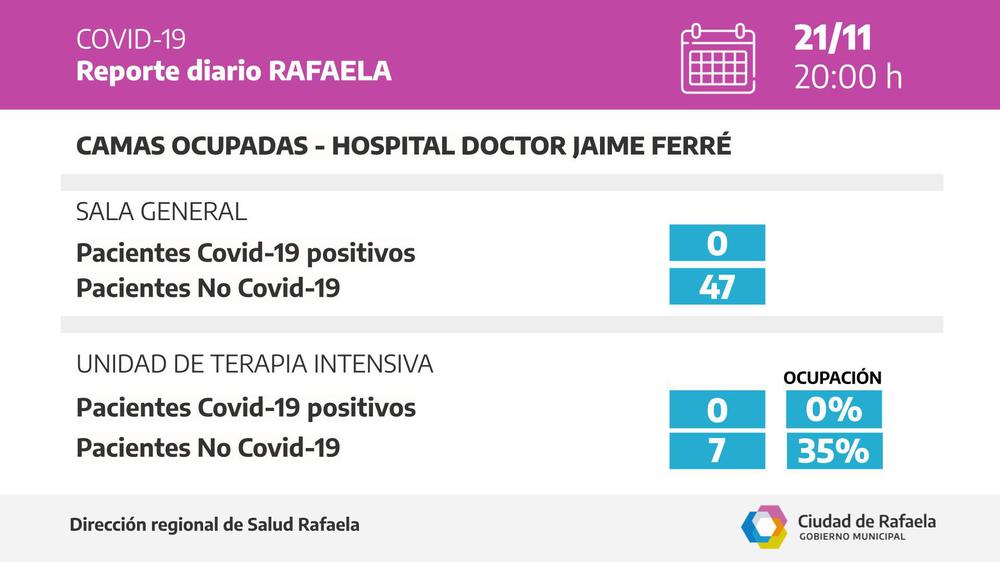
Task: Click the Ciudad de Rafaela hexagon logo
Action: (764, 527)
